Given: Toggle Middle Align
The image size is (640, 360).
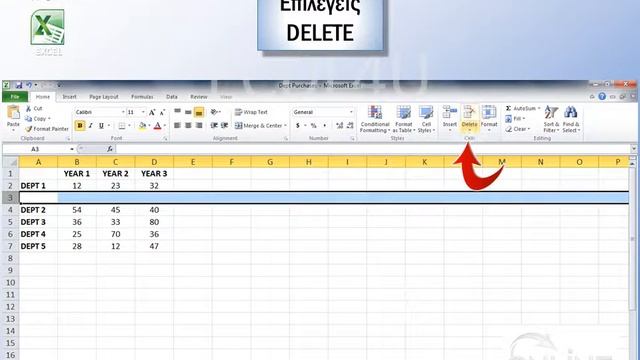Looking at the screenshot, I should pos(188,112).
